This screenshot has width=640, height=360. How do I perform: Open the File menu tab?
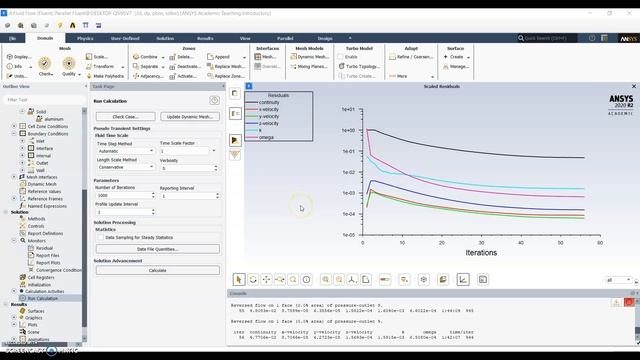12,38
